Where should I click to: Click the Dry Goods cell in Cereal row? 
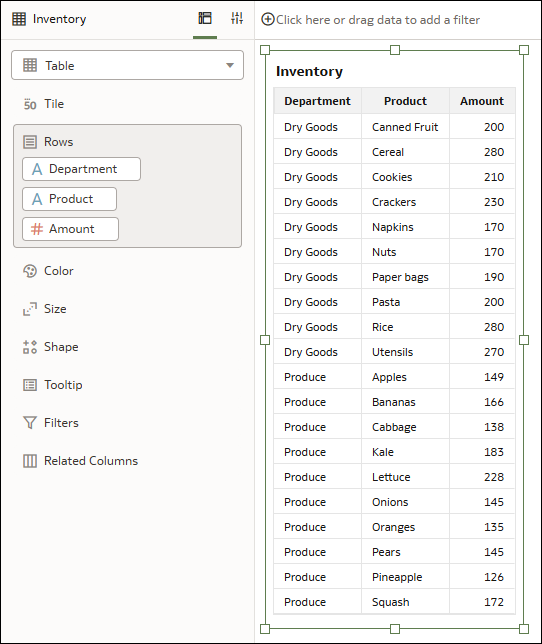tap(317, 152)
